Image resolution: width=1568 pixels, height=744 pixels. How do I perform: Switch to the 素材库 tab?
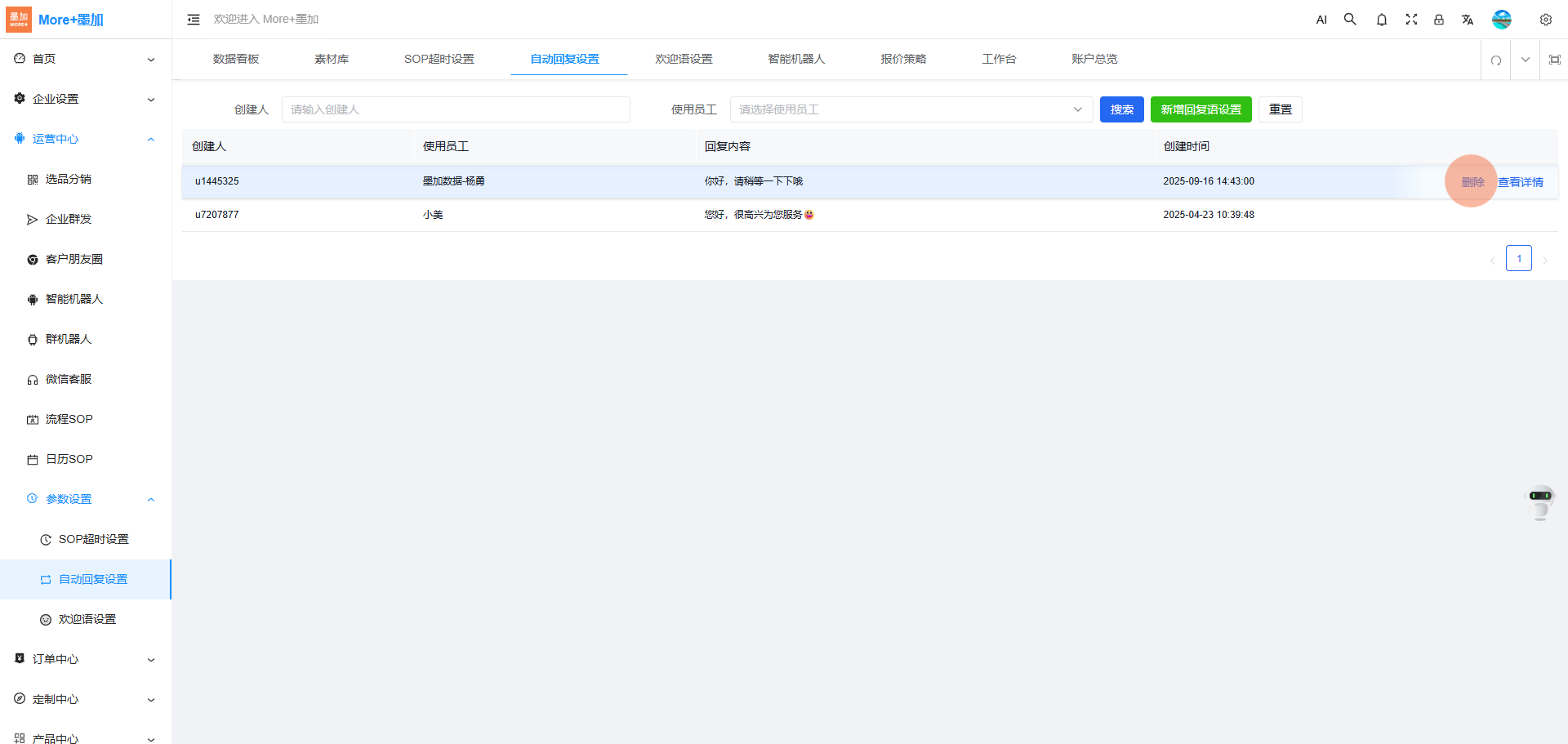coord(332,59)
